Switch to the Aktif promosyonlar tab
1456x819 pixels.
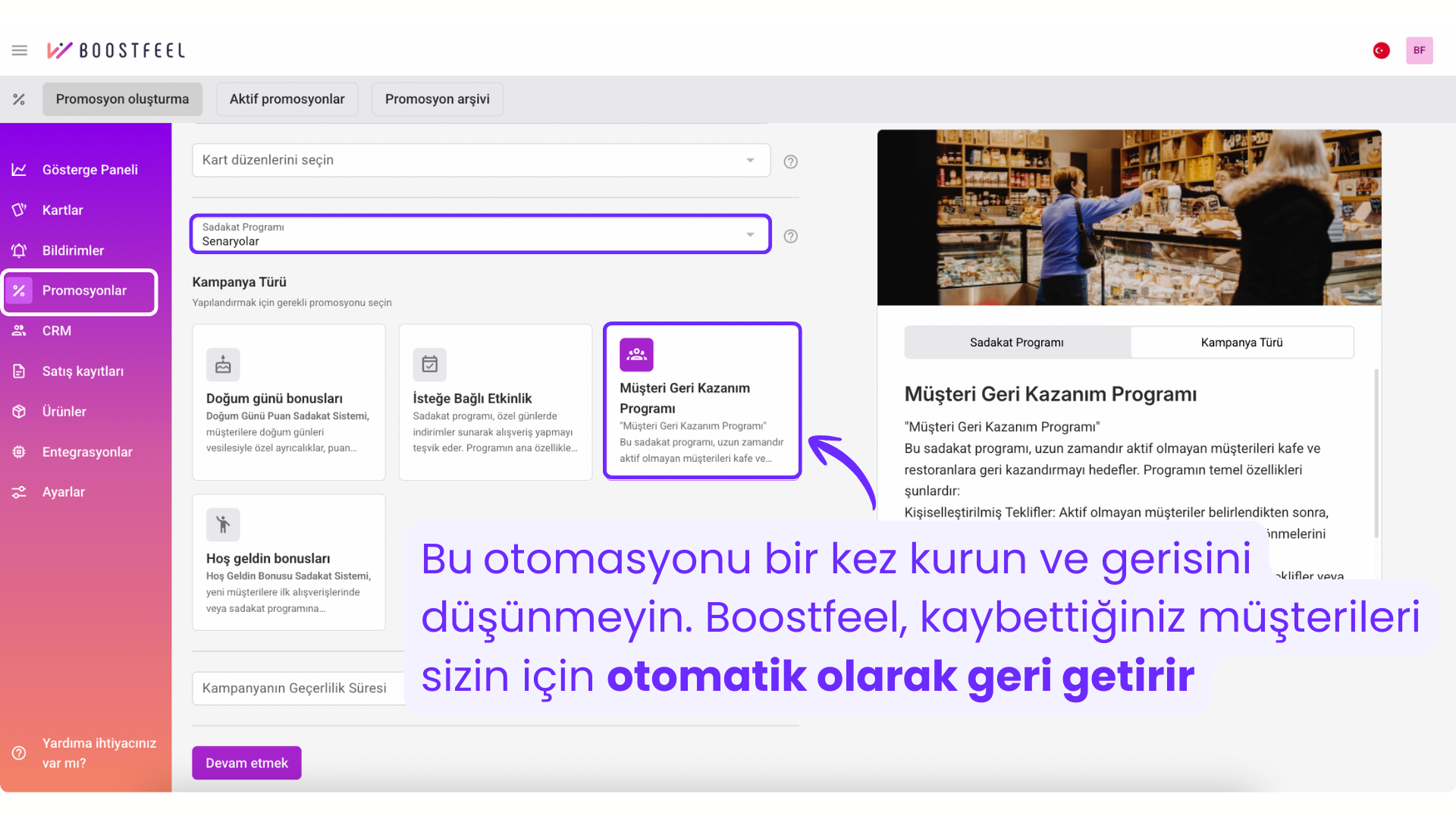click(x=287, y=99)
